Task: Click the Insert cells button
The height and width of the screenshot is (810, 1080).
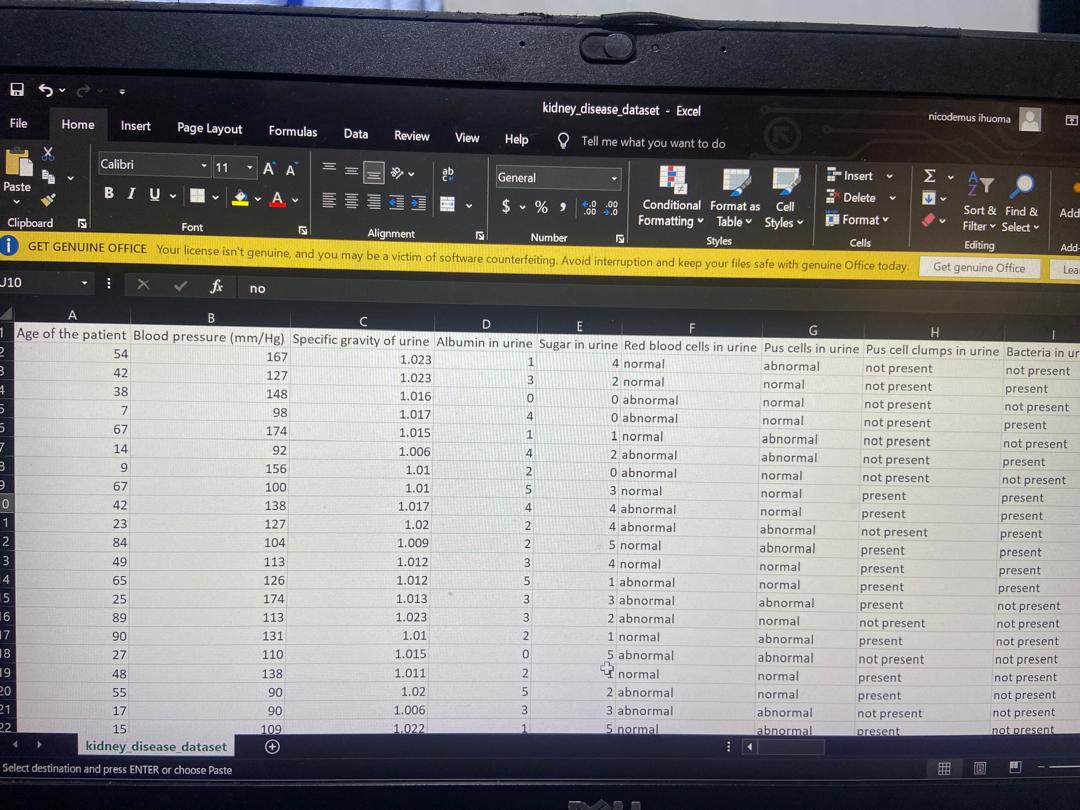Action: point(851,176)
